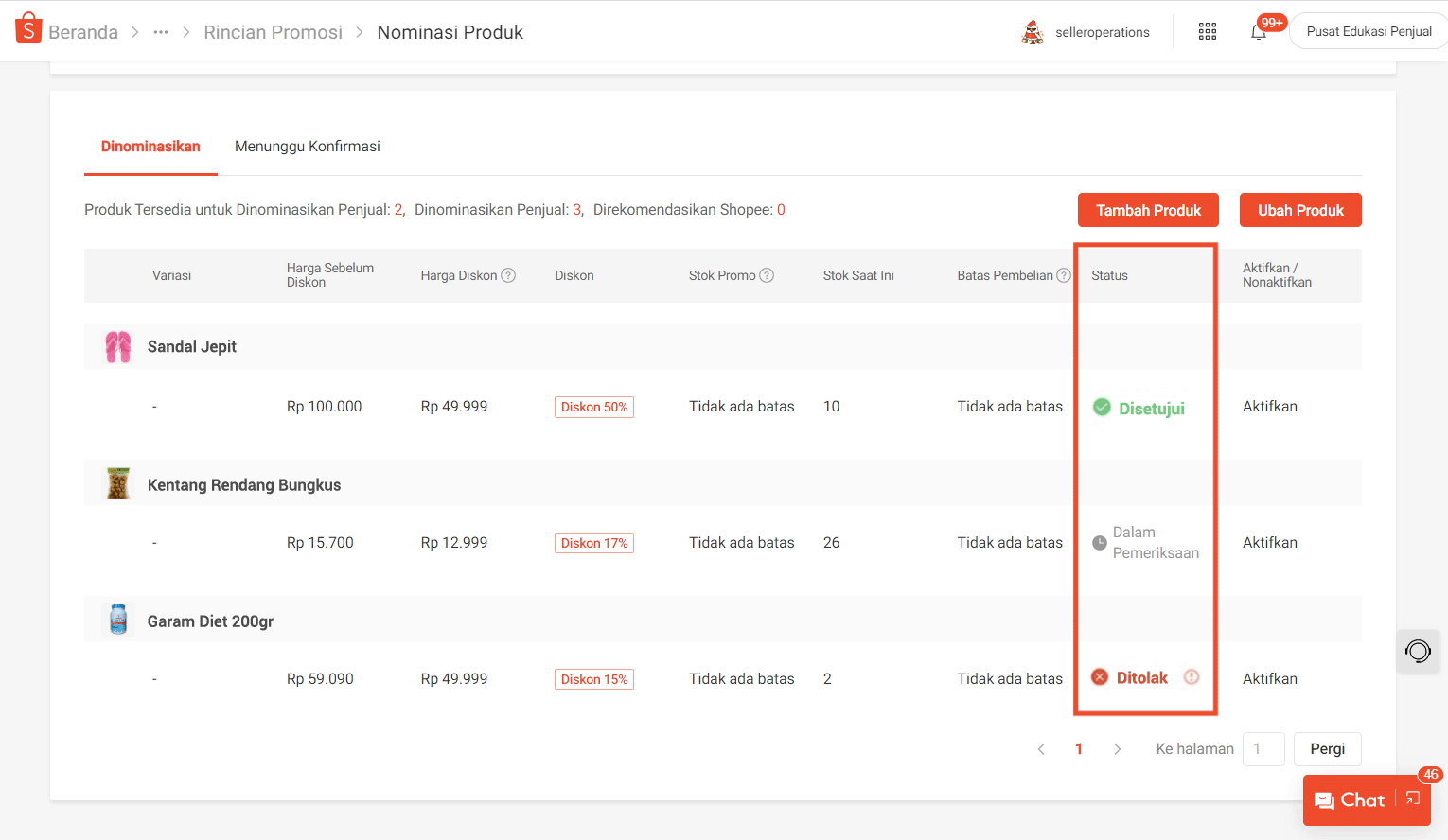Viewport: 1448px width, 840px height.
Task: Expand the Chat window popout icon
Action: tap(1413, 799)
